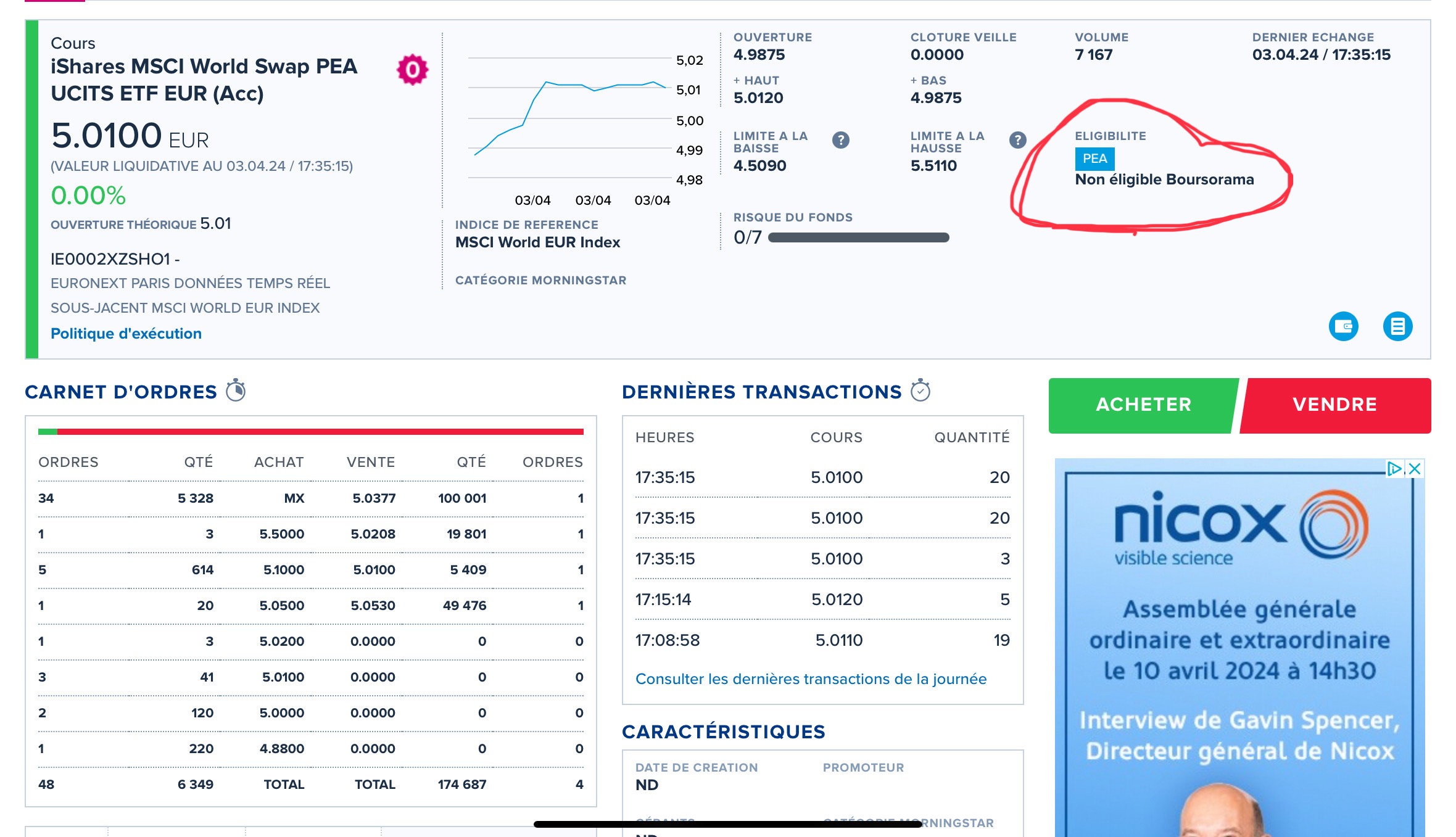Click the Catégorie Morningstar label under index
The image size is (1456, 837).
click(x=540, y=281)
